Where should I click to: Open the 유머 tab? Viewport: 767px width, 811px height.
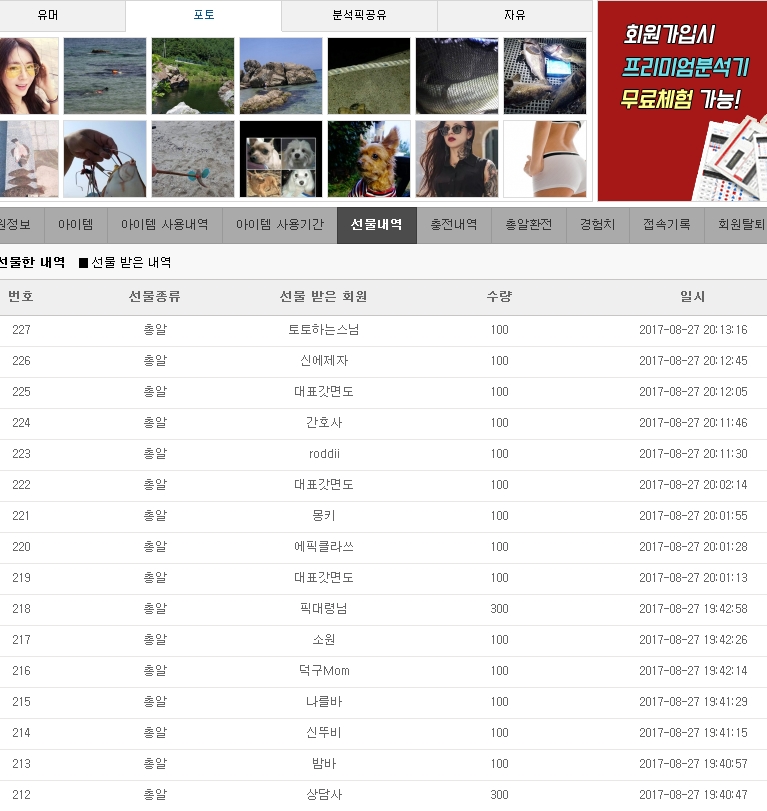tap(48, 15)
